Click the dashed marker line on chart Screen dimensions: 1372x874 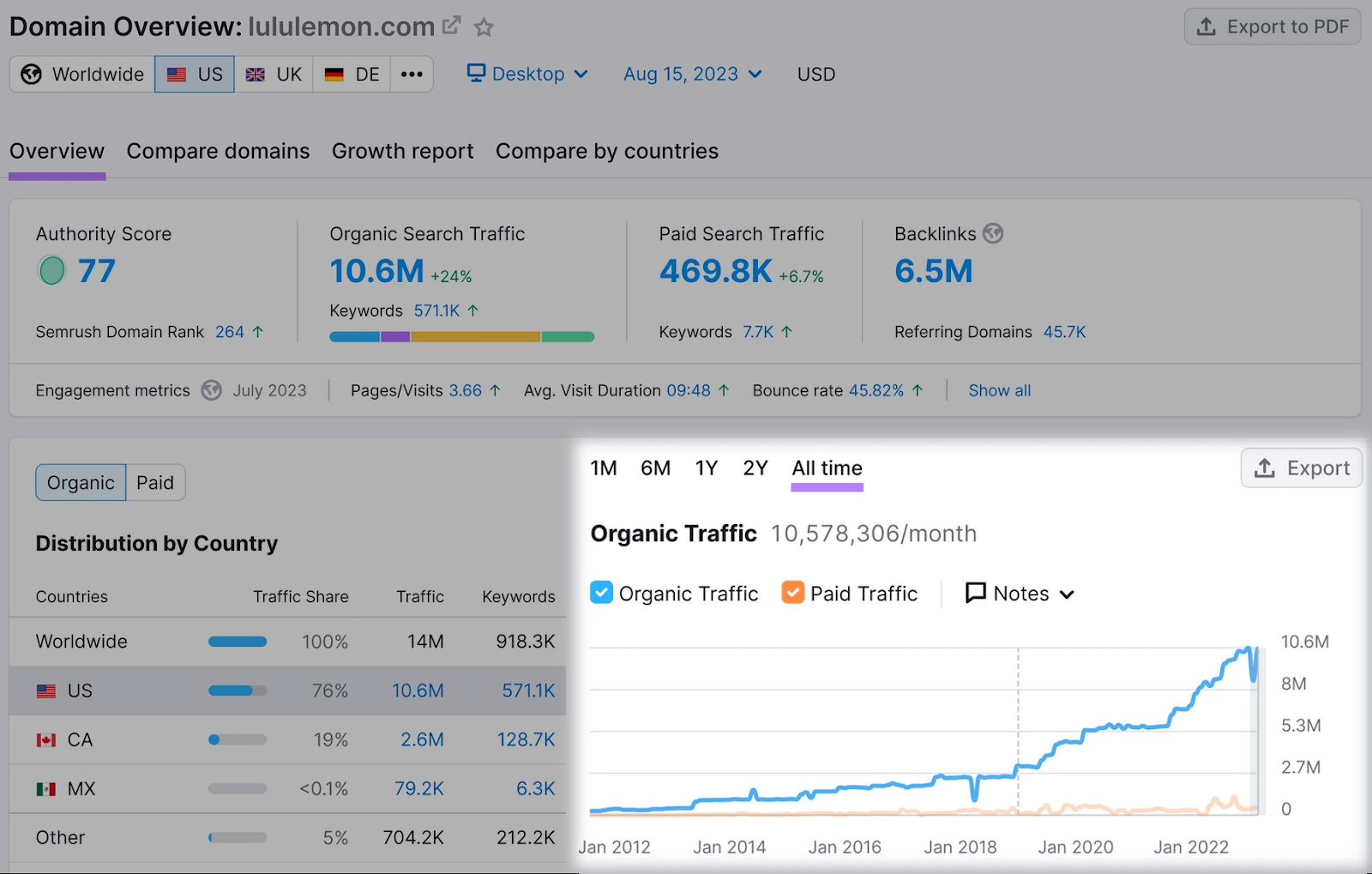pos(1018,729)
